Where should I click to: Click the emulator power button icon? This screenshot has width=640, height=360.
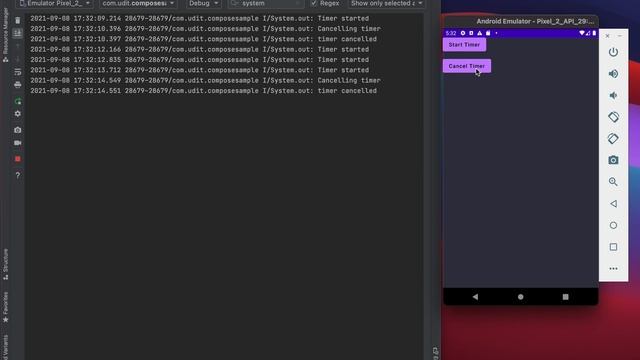pyautogui.click(x=613, y=52)
